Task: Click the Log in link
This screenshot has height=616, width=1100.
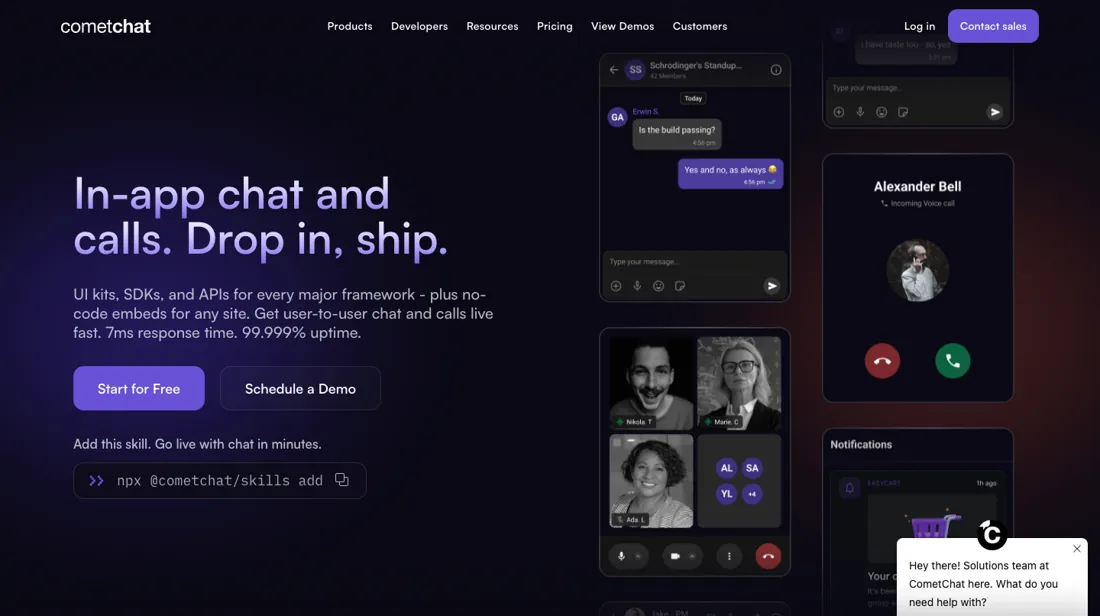Action: point(919,26)
